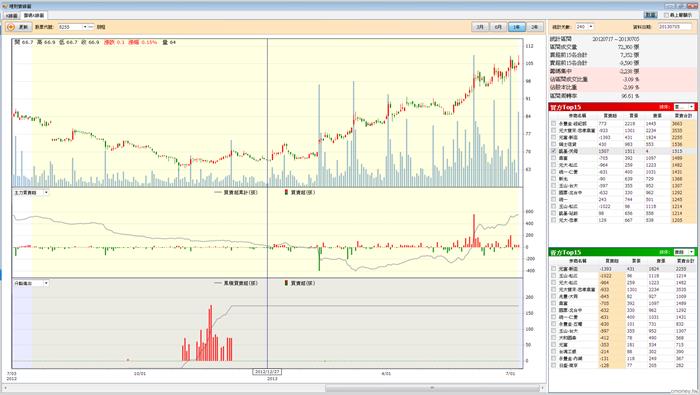Click the 2012/12/27 date marker on time axis
Image resolution: width=700 pixels, height=395 pixels.
pyautogui.click(x=267, y=372)
